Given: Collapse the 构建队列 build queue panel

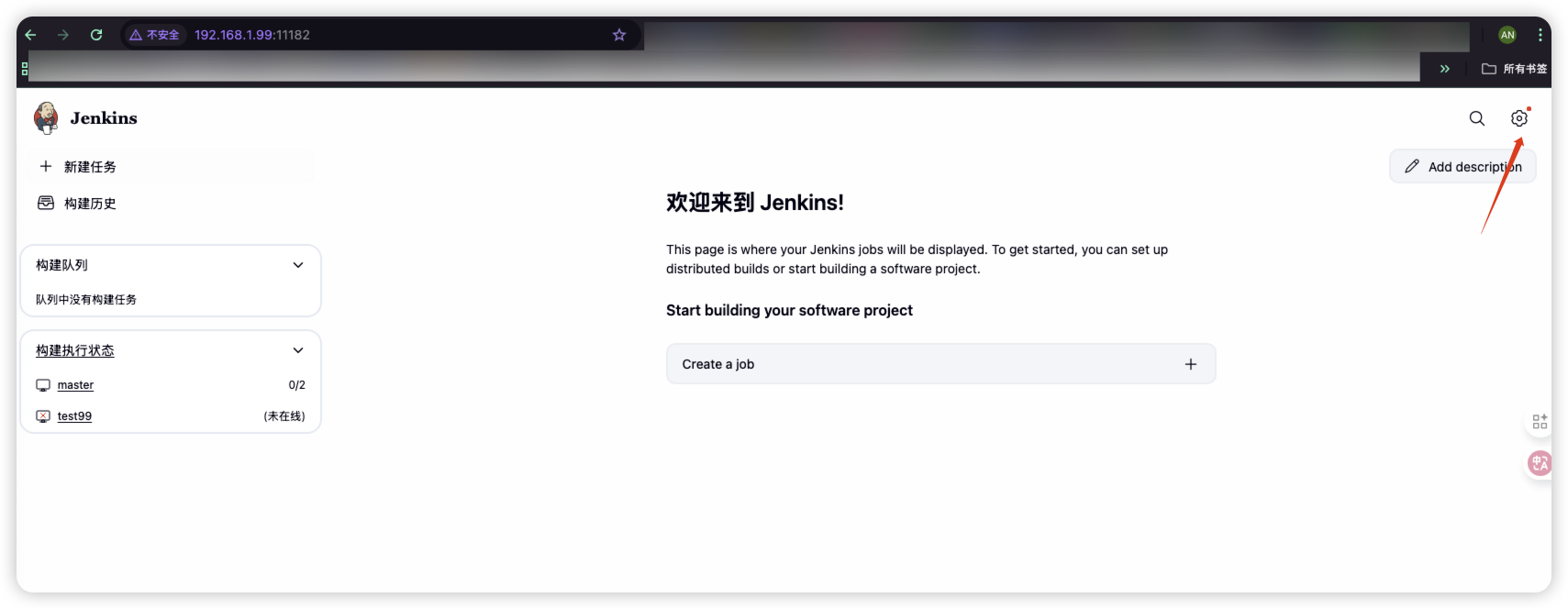Looking at the screenshot, I should coord(298,265).
